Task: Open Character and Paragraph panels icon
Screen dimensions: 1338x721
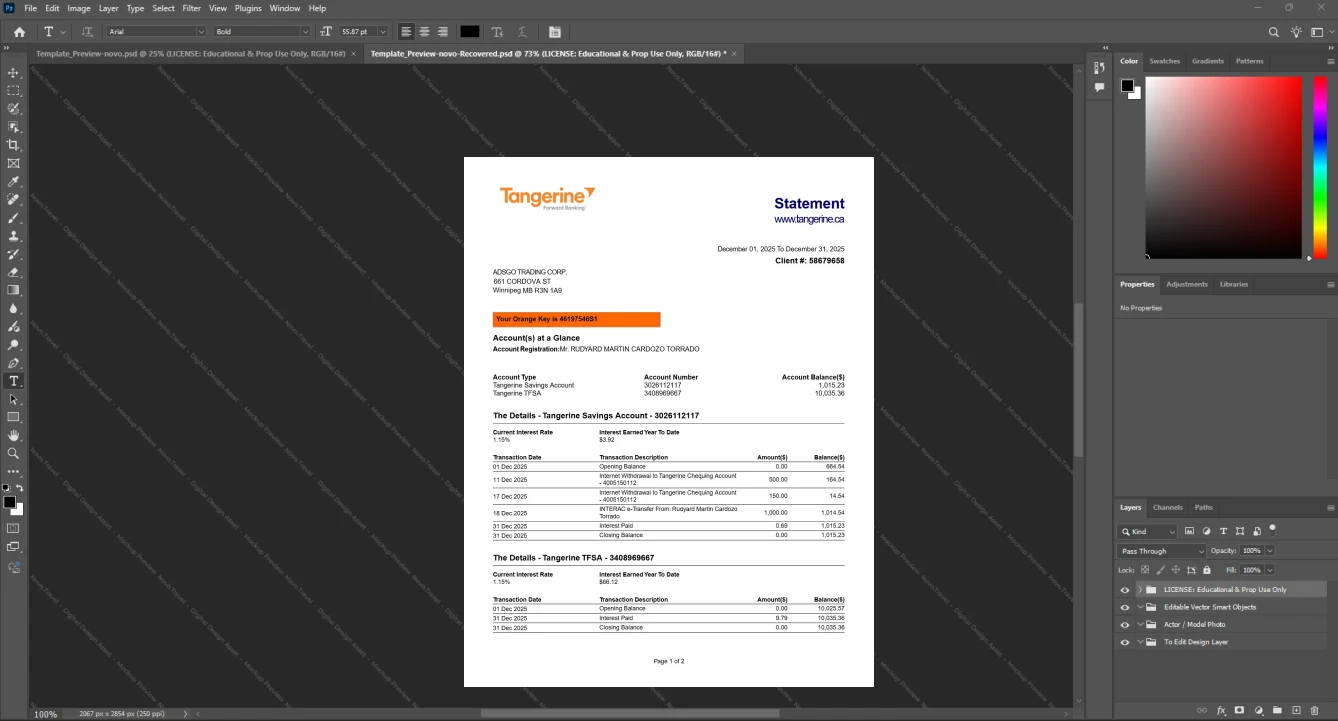Action: [555, 32]
